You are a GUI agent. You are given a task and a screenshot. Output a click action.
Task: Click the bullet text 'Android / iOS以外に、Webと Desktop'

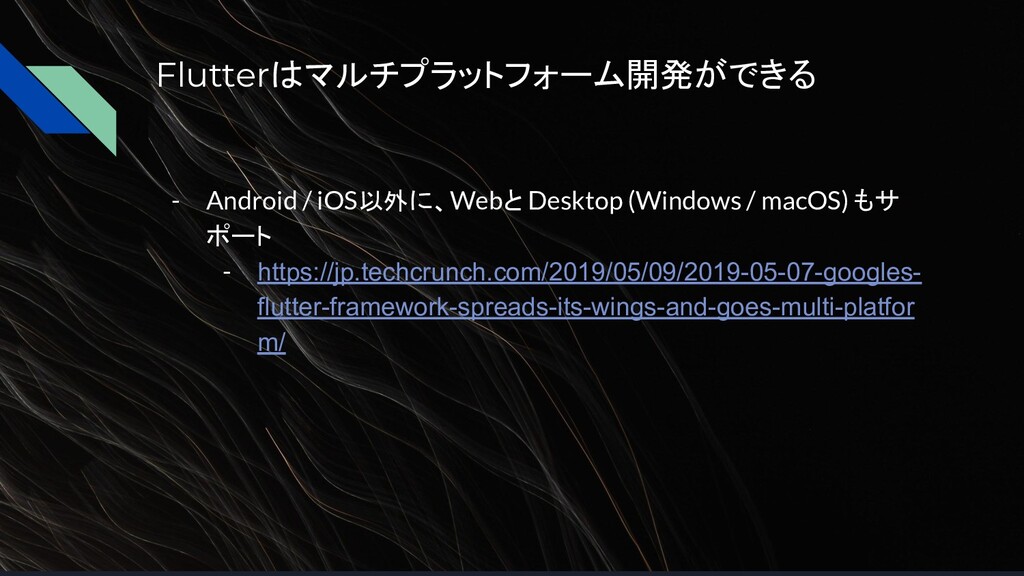click(414, 200)
